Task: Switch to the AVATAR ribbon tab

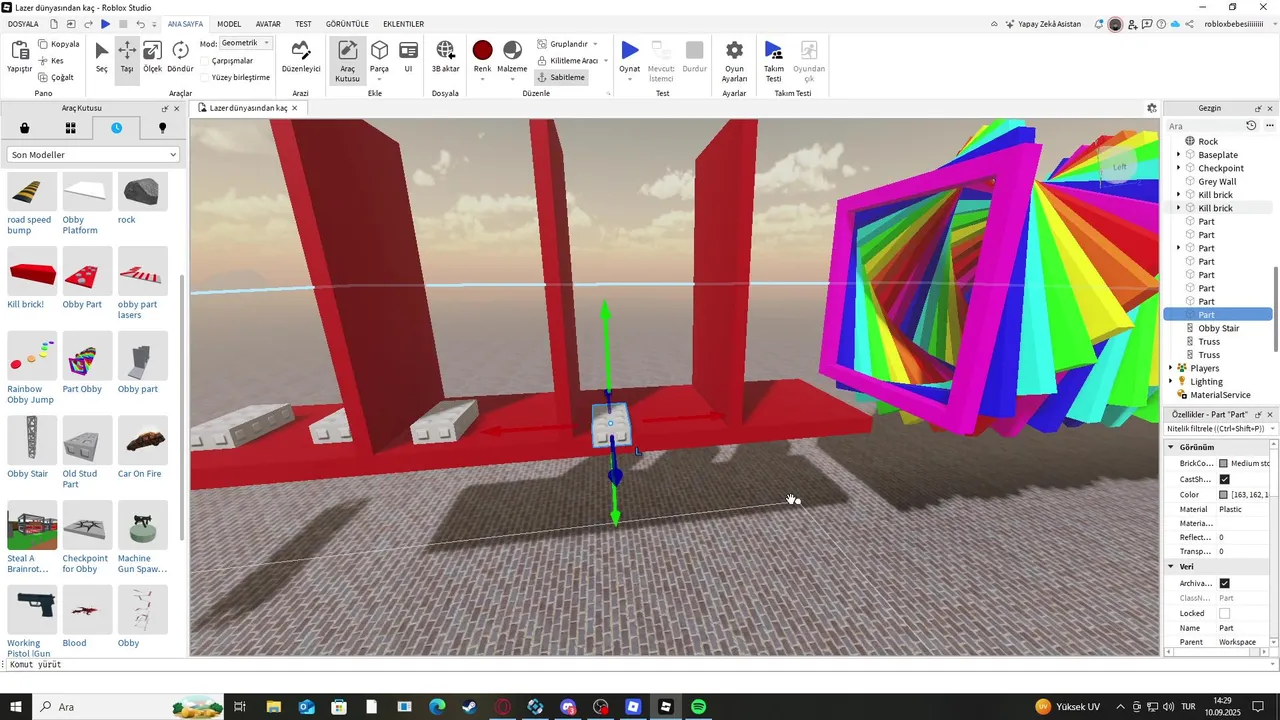Action: (x=268, y=24)
